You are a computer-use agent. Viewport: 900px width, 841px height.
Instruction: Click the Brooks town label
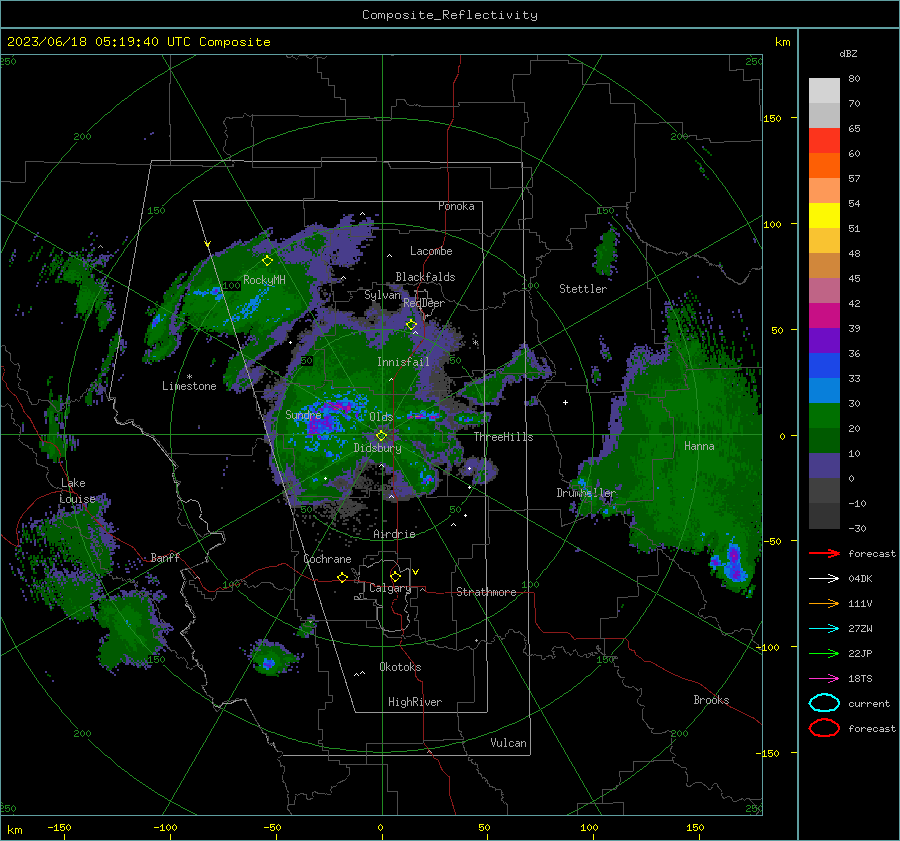(711, 700)
